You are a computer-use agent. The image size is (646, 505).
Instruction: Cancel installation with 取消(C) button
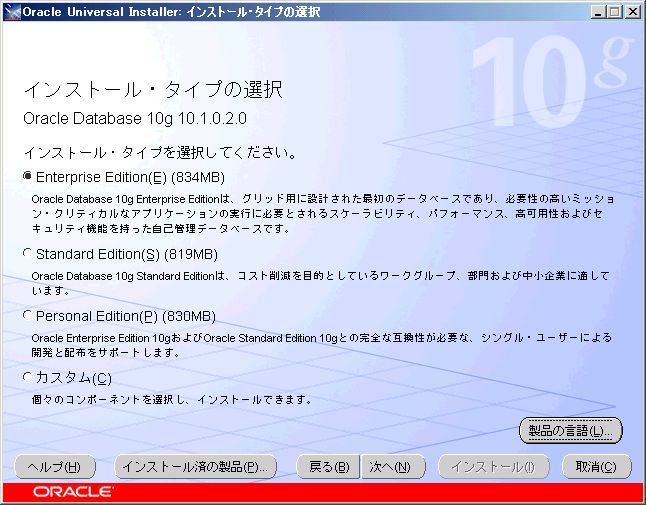[x=596, y=467]
